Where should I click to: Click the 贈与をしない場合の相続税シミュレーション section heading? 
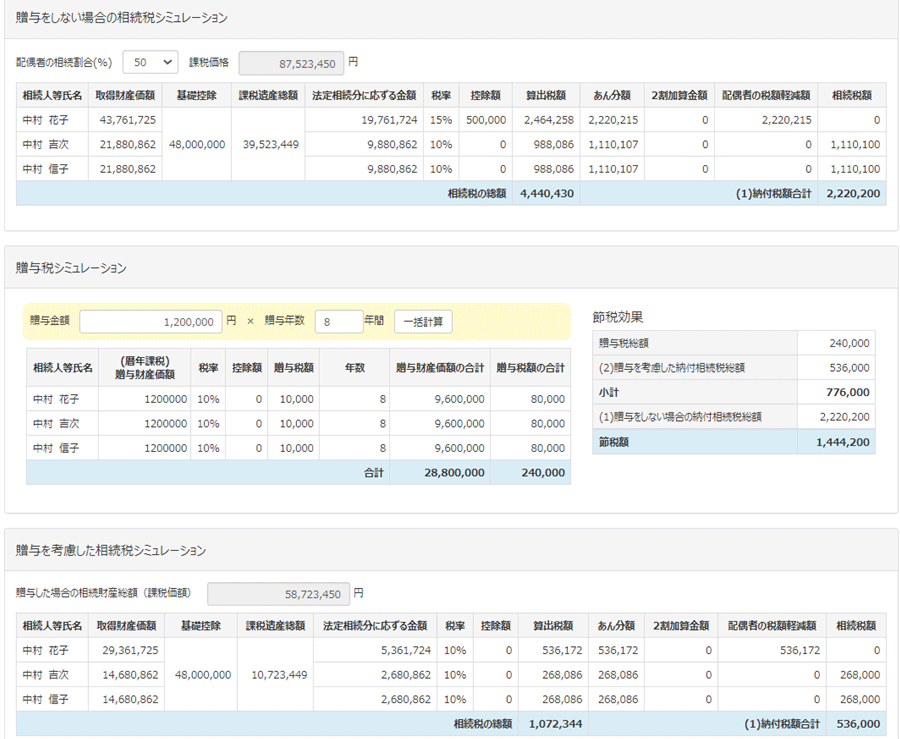(x=122, y=18)
